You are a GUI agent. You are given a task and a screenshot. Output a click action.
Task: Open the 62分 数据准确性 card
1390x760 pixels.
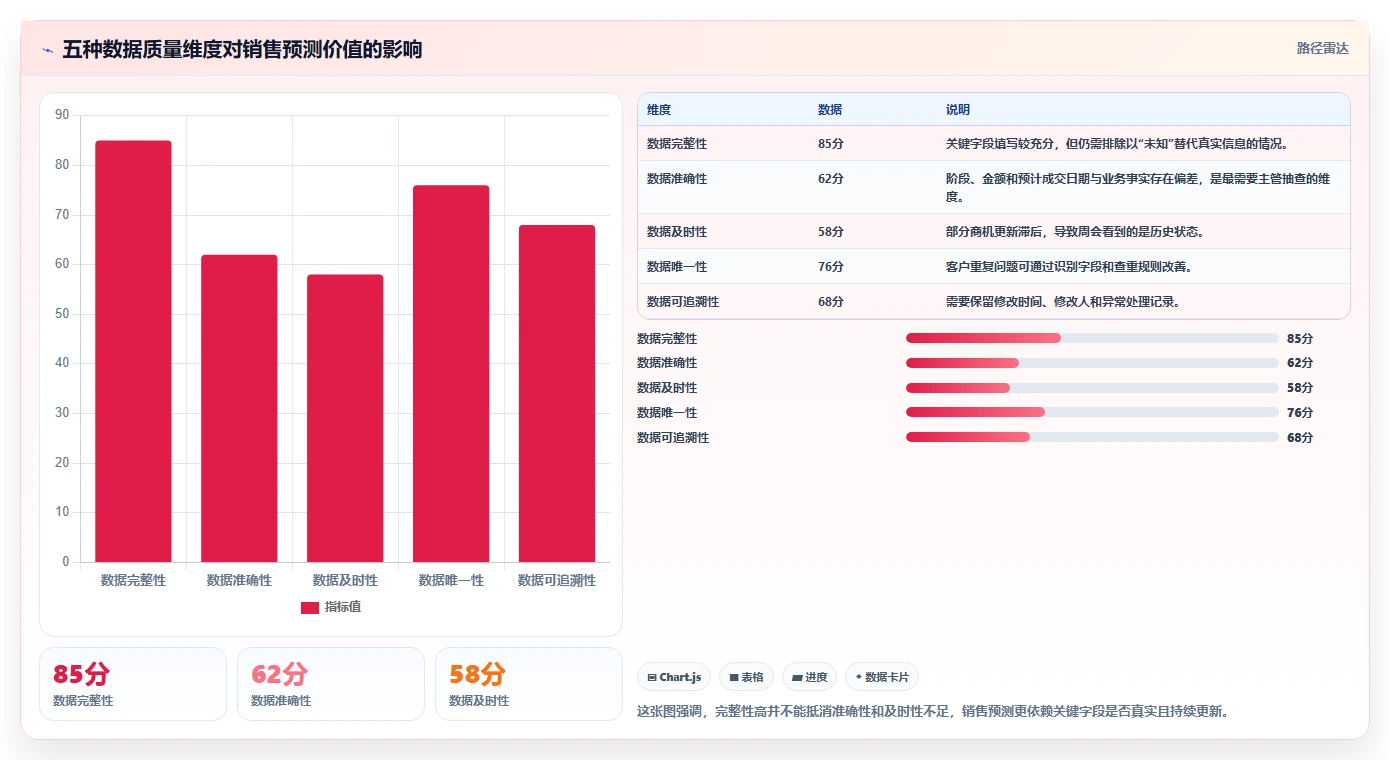click(331, 684)
